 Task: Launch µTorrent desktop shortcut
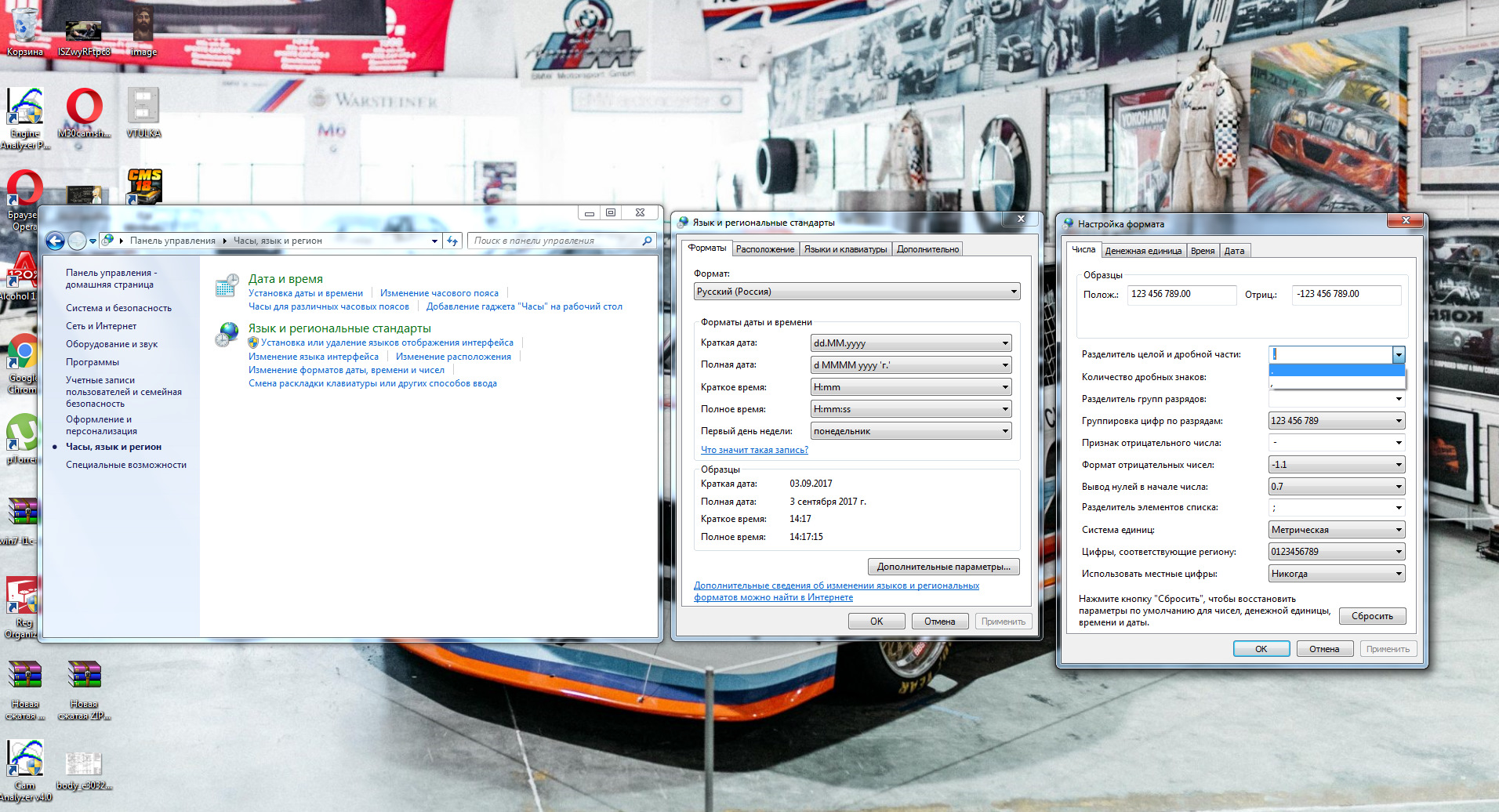[22, 438]
